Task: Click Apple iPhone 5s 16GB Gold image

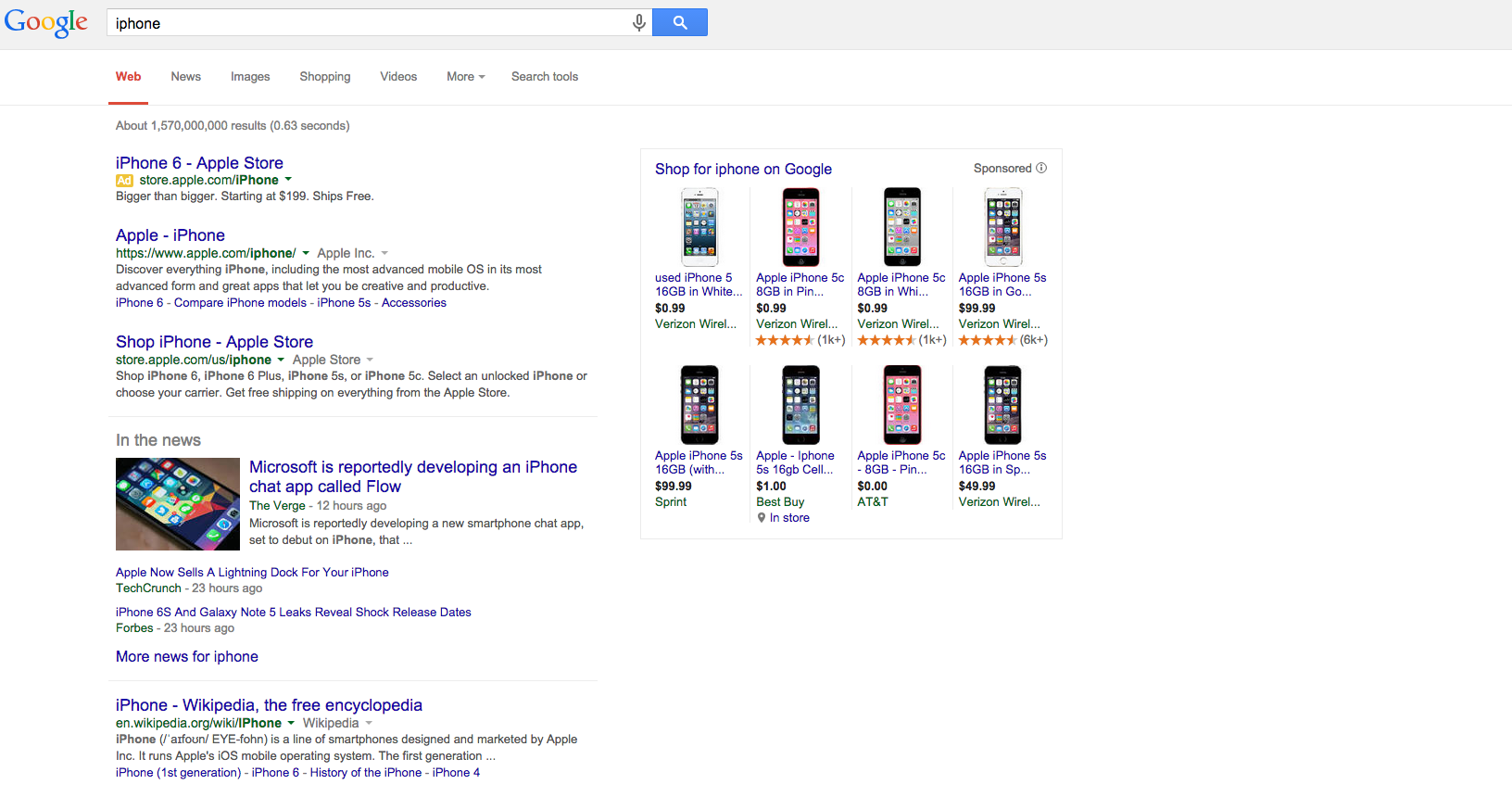Action: 1003,227
